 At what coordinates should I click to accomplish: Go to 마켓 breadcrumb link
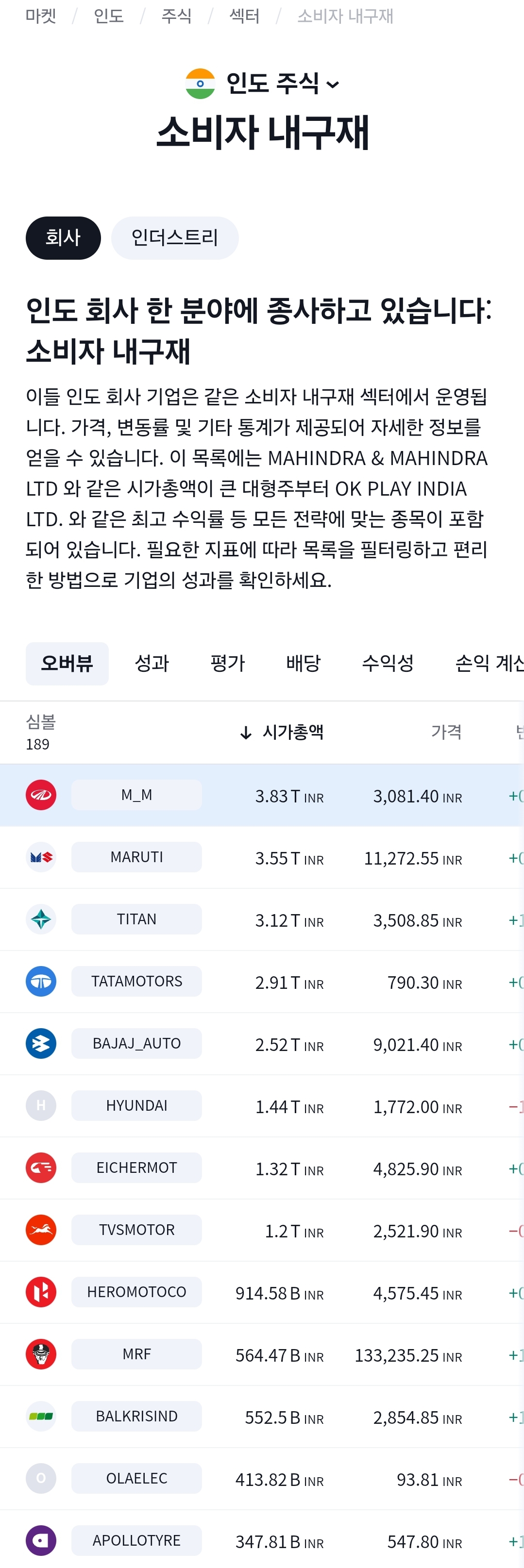click(41, 16)
